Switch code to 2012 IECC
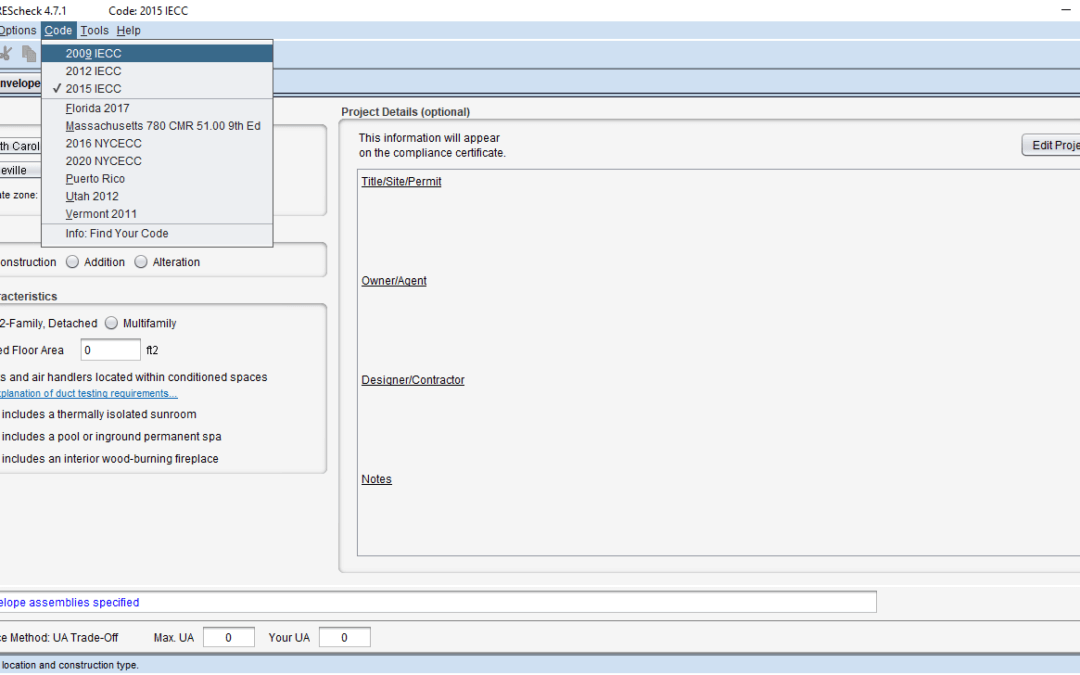This screenshot has width=1080, height=675. pyautogui.click(x=94, y=71)
